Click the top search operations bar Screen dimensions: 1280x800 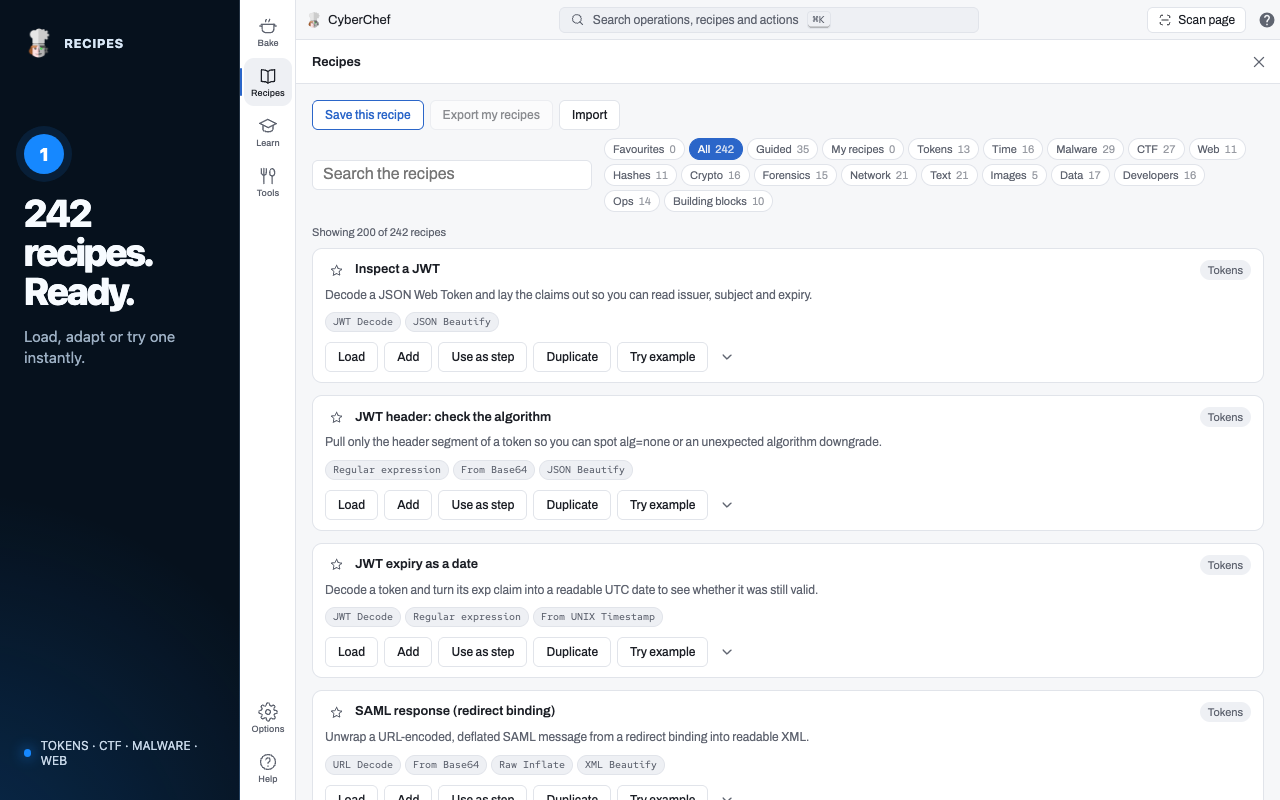coord(768,20)
